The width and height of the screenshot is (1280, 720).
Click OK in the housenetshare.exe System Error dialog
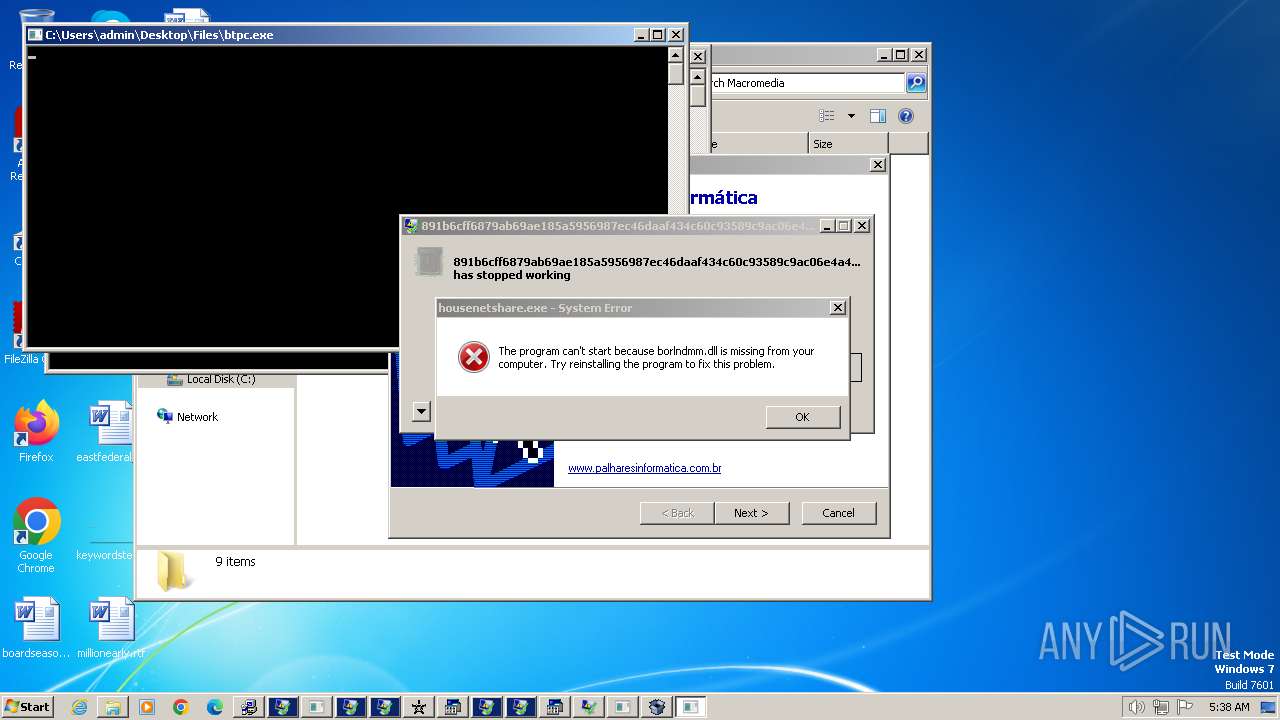(803, 417)
